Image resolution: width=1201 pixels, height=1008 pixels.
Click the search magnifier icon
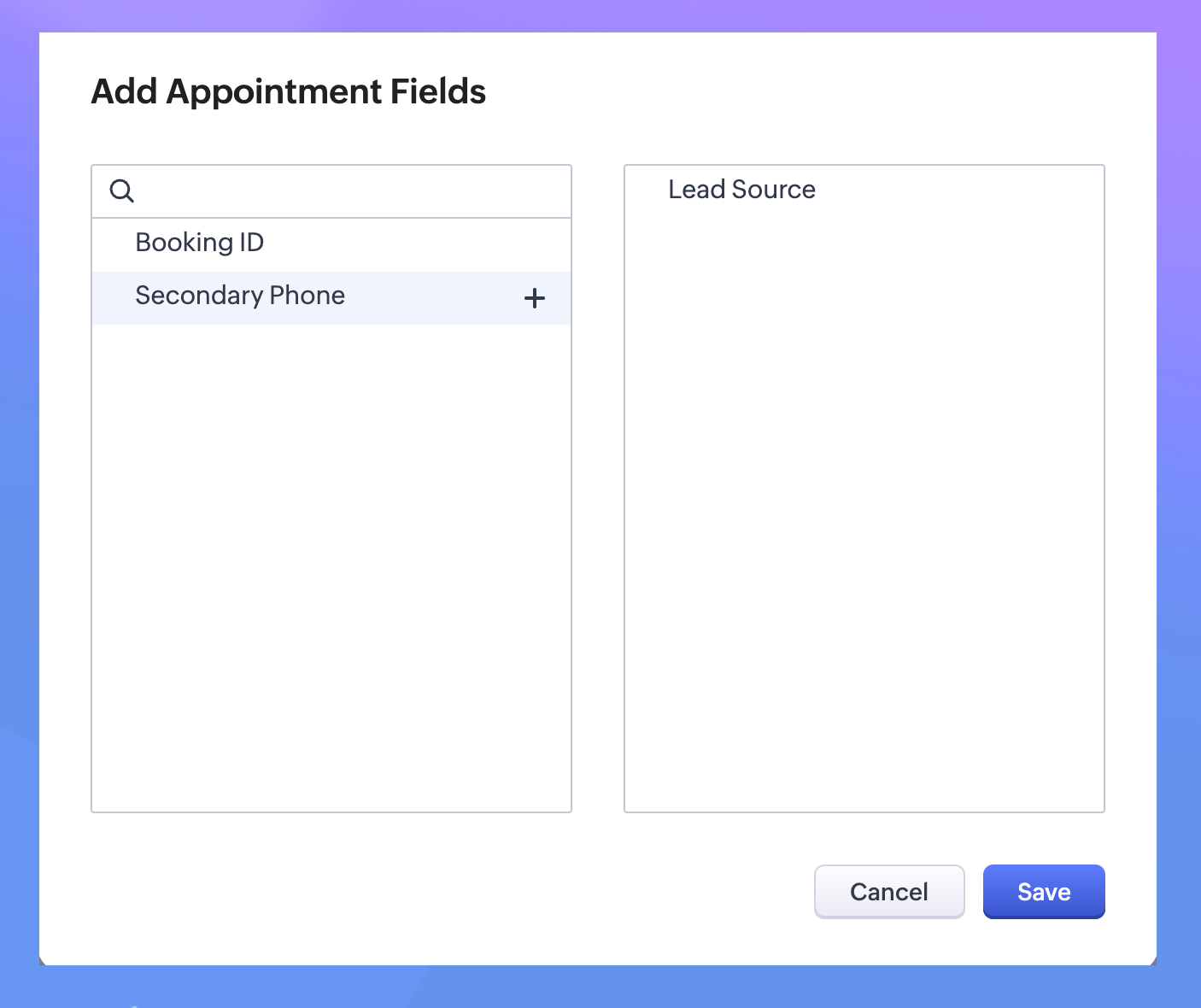click(122, 190)
